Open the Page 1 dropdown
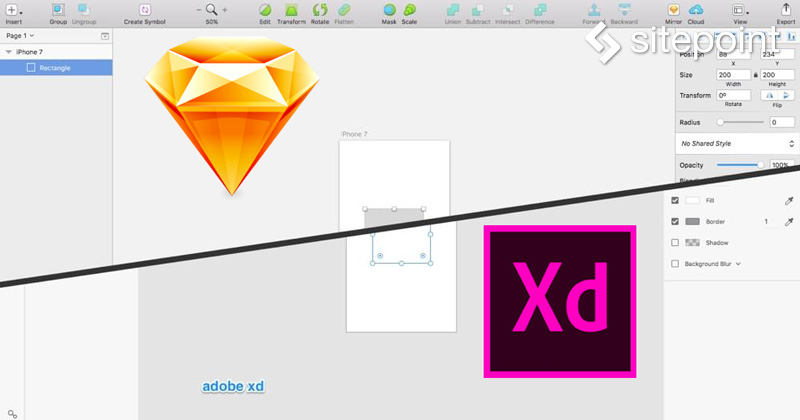 (20, 36)
